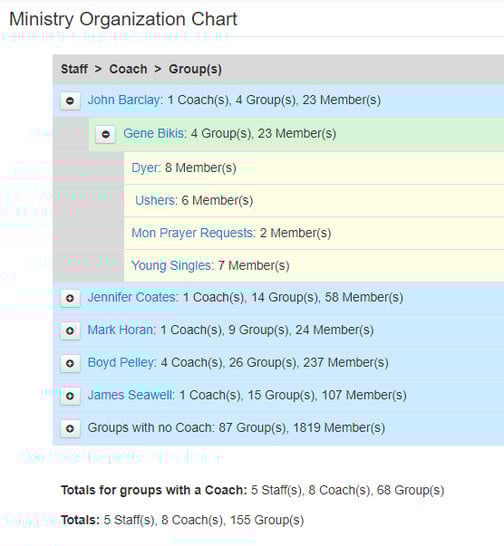Viewport: 504px width, 546px height.
Task: Open the Jennifer Coates link
Action: 133,297
